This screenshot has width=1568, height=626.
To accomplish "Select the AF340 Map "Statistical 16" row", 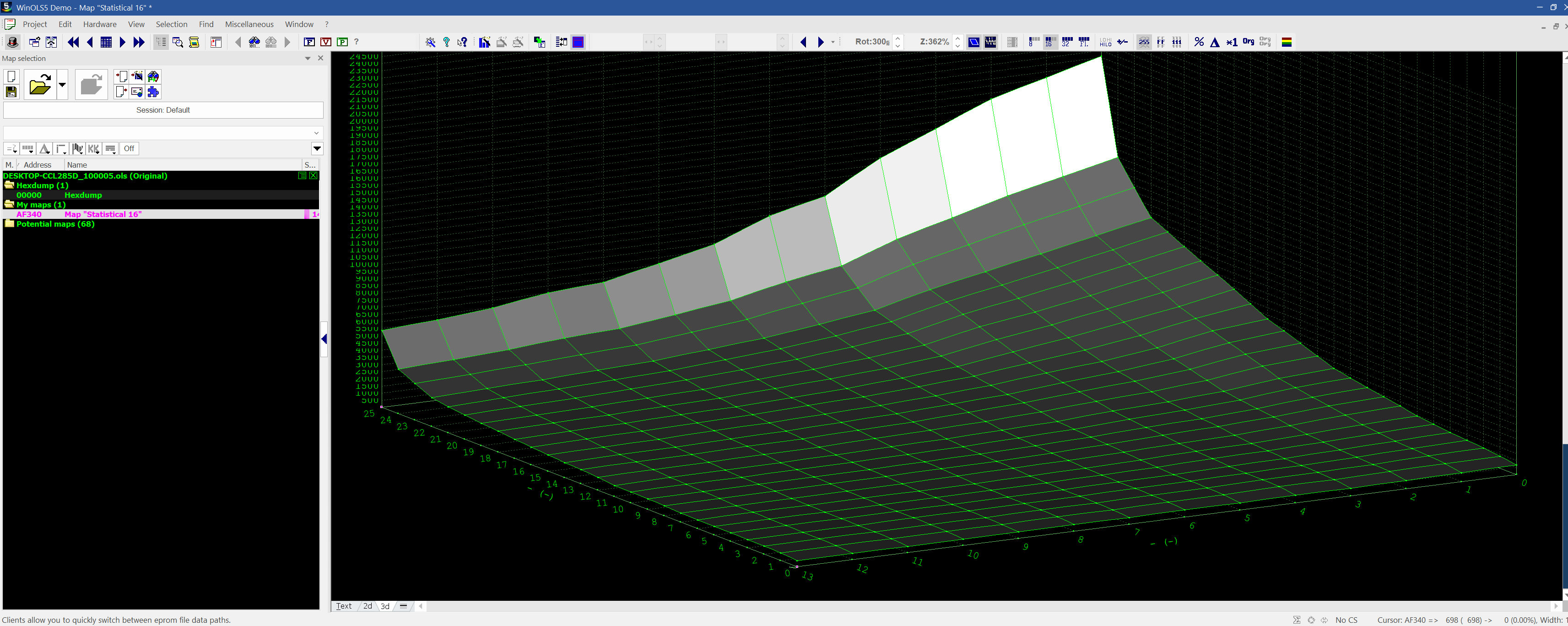I will click(x=161, y=214).
